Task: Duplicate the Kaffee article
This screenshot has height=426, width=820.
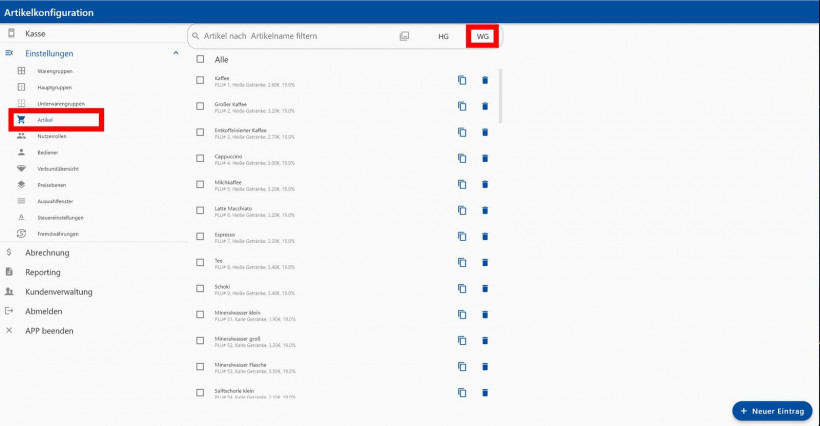Action: click(462, 80)
